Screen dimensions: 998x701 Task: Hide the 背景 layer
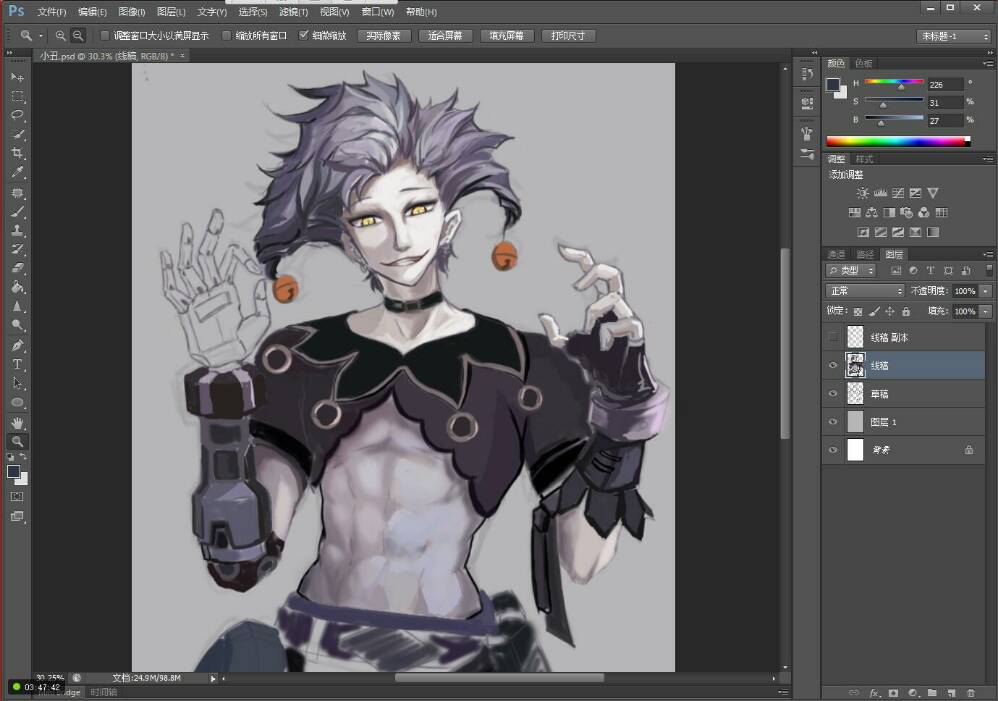click(833, 450)
